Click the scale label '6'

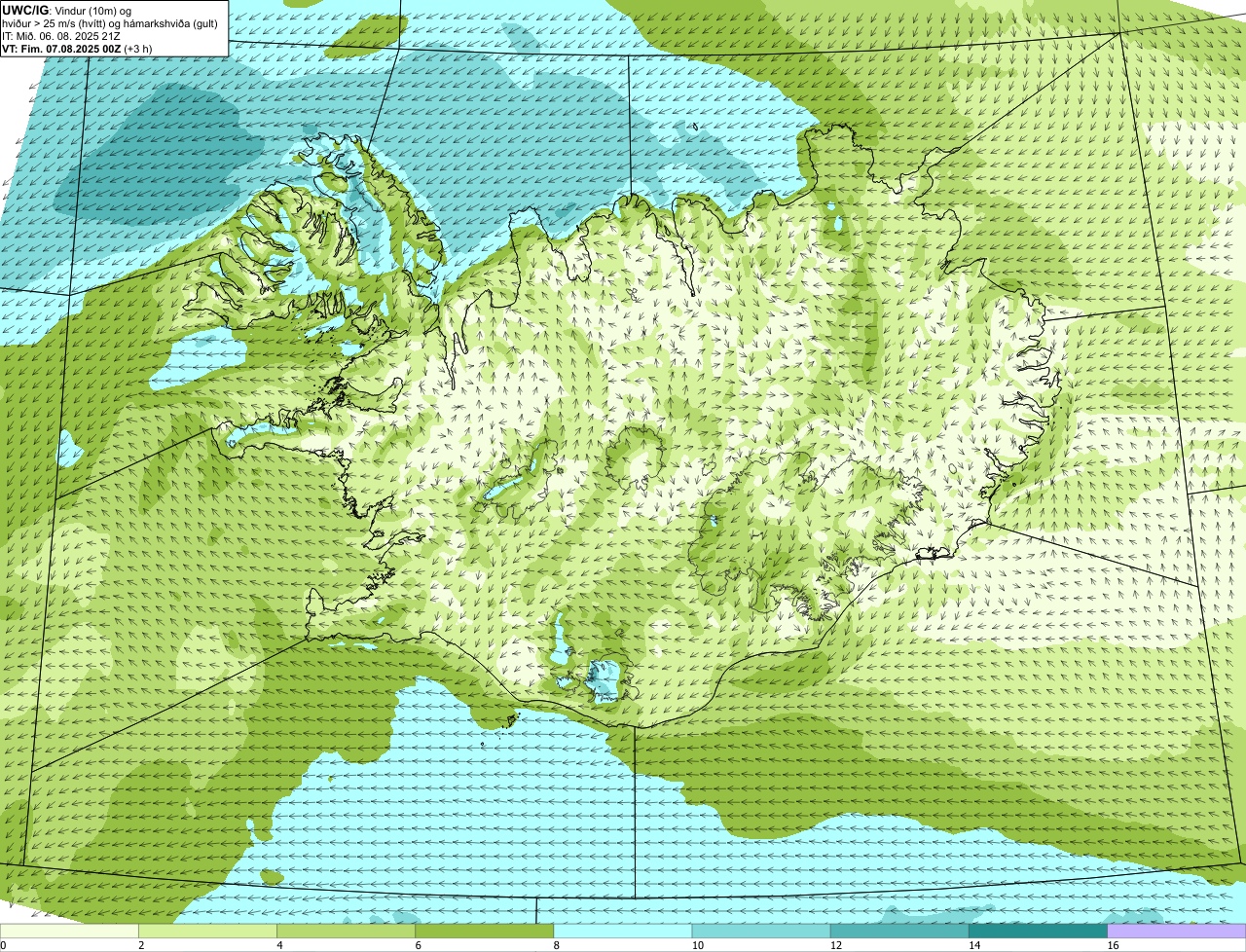418,945
